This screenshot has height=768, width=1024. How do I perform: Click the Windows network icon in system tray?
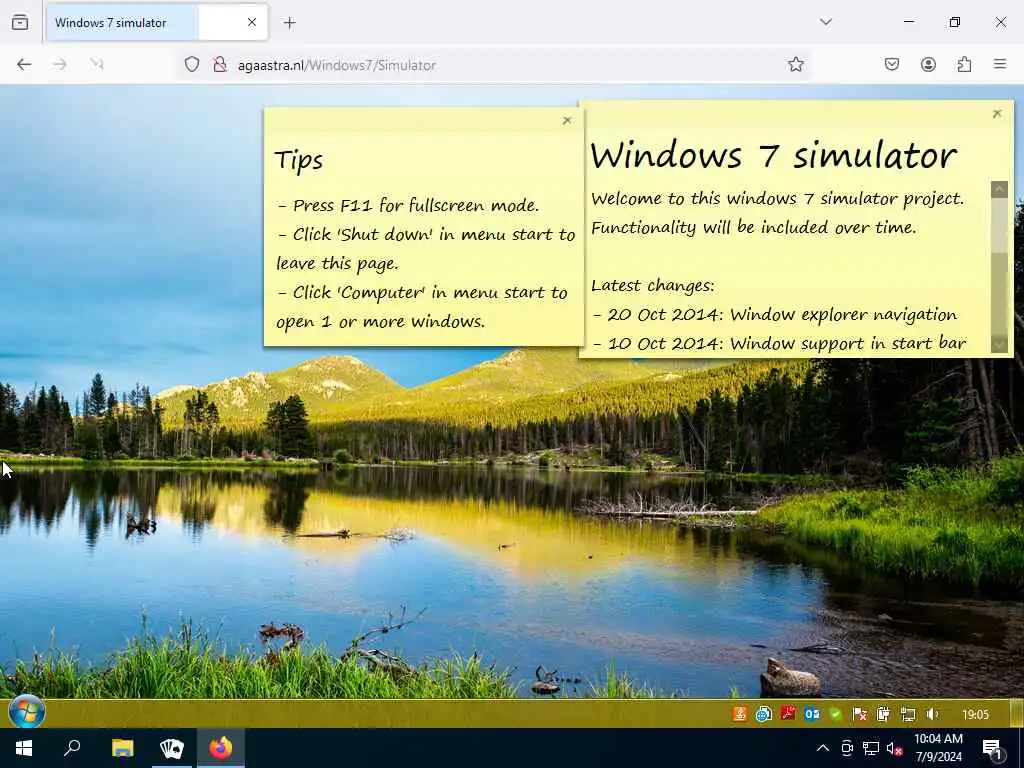click(871, 748)
